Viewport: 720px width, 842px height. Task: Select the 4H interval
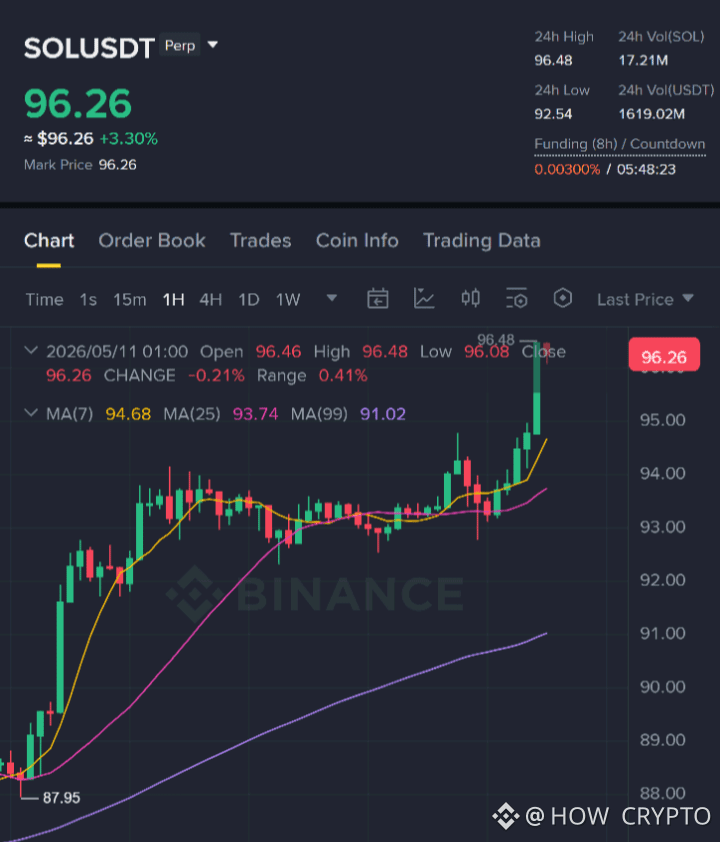click(210, 299)
